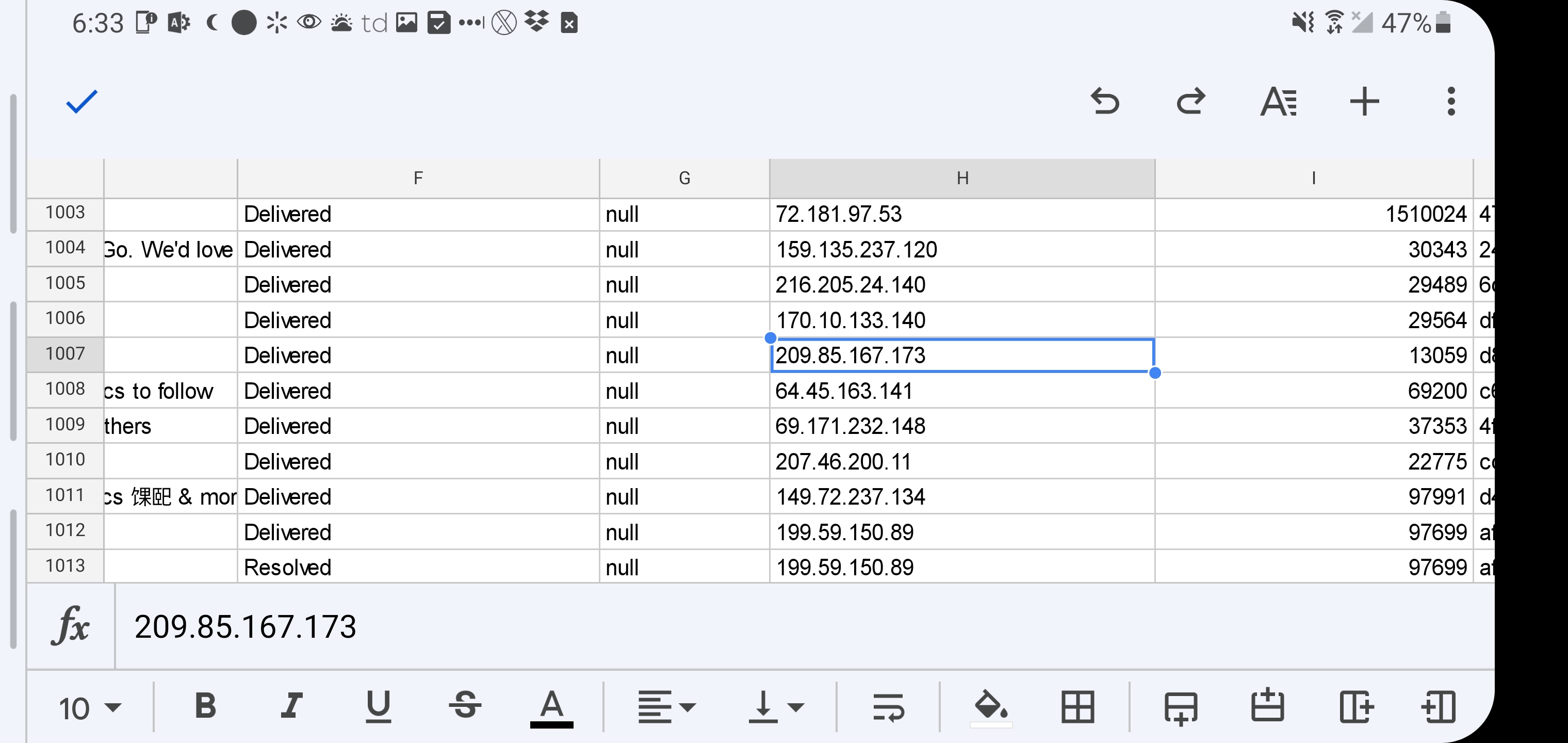Toggle strikethrough formatting
1568x743 pixels.
click(x=465, y=706)
